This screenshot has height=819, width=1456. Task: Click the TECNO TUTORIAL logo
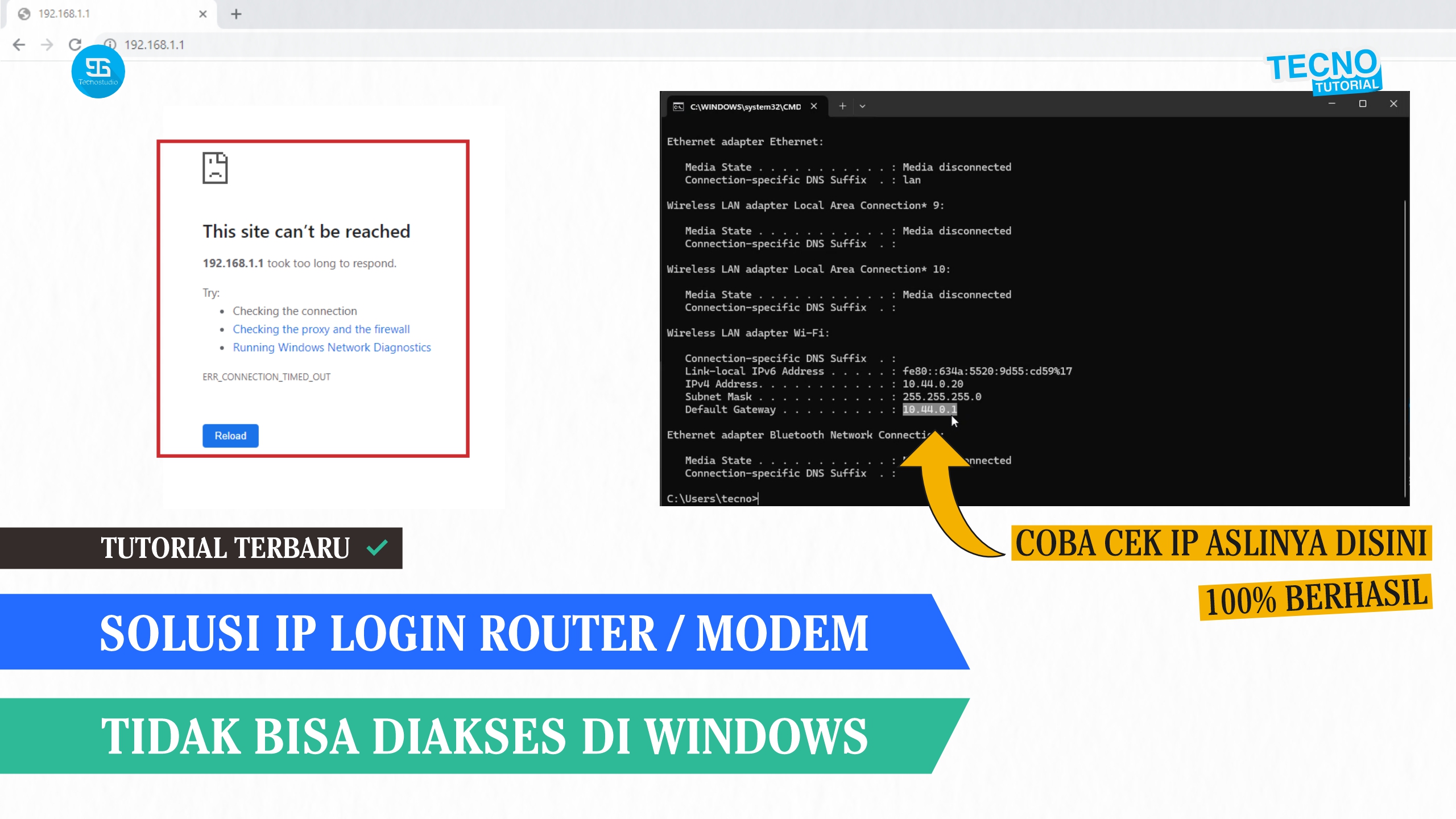coord(1323,72)
